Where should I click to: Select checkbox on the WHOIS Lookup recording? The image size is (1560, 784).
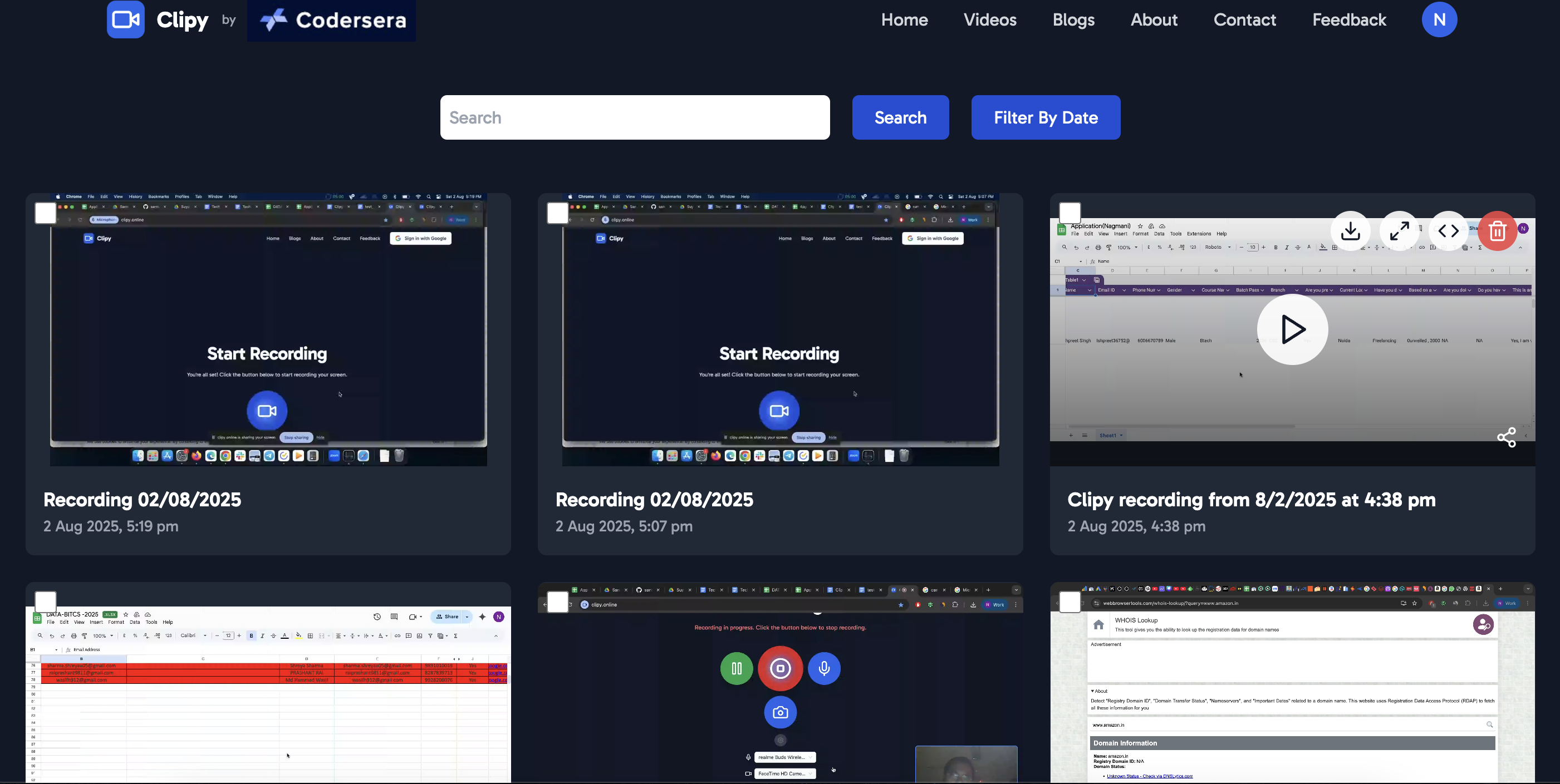(1070, 602)
